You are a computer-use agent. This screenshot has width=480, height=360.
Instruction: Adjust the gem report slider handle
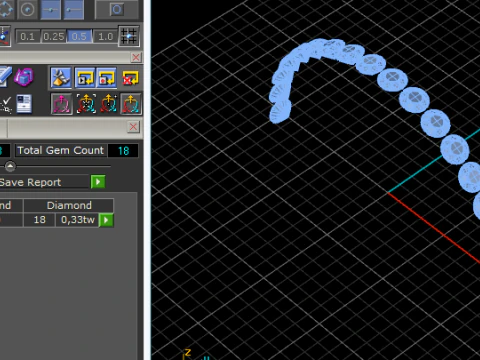coord(10,166)
